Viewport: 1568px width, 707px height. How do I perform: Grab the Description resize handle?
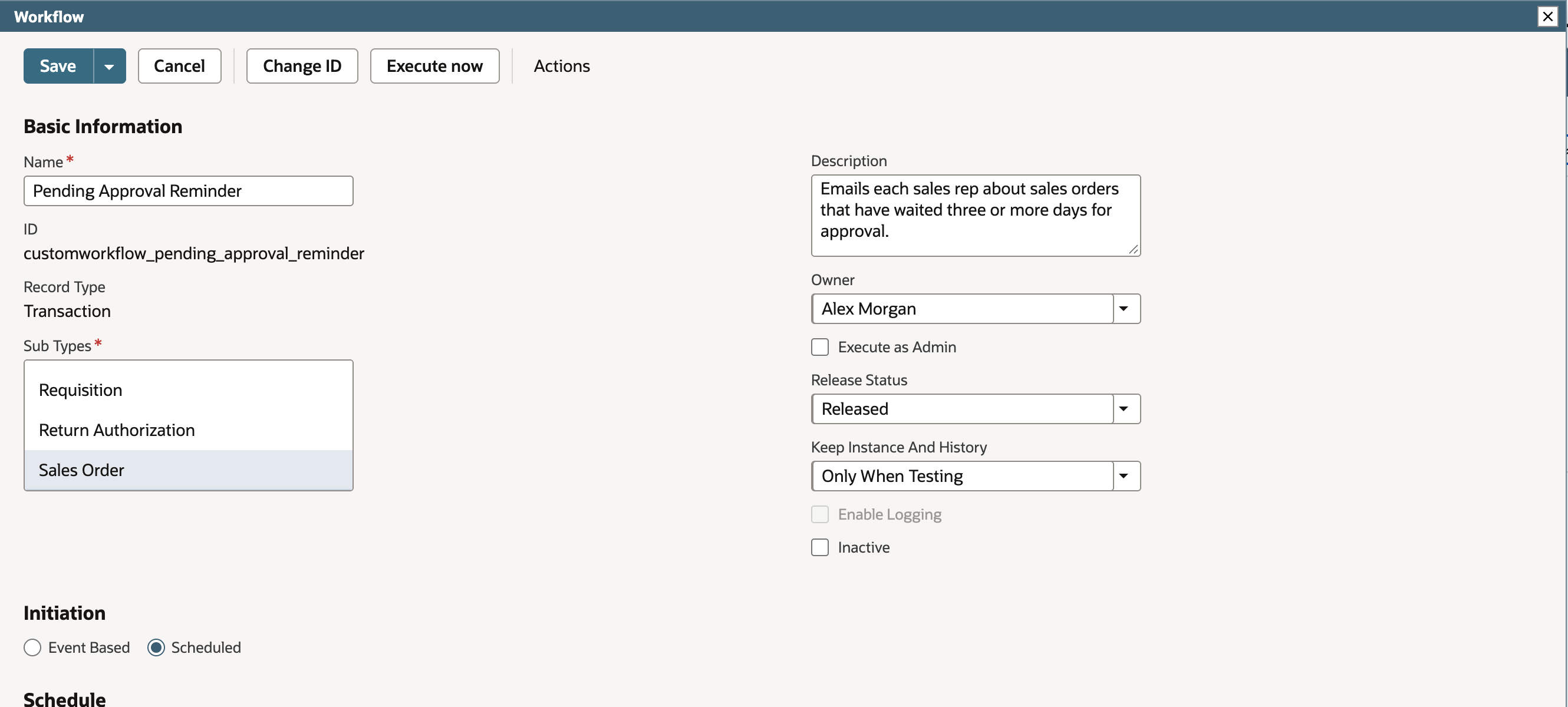1132,249
